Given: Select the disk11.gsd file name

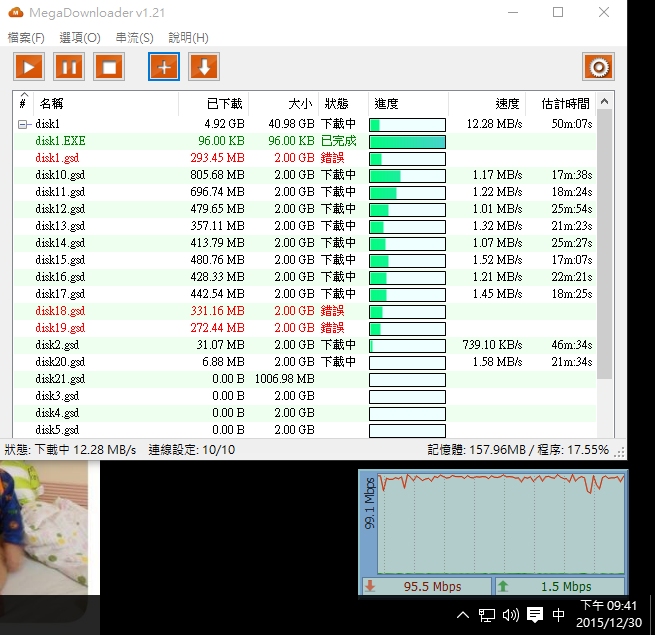Looking at the screenshot, I should click(60, 192).
